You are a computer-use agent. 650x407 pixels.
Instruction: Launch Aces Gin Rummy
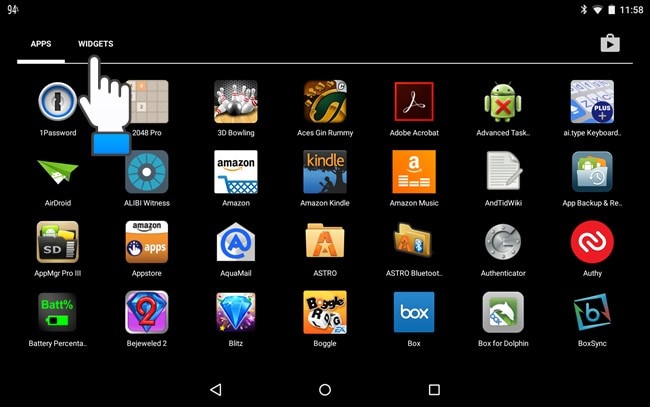[x=325, y=102]
